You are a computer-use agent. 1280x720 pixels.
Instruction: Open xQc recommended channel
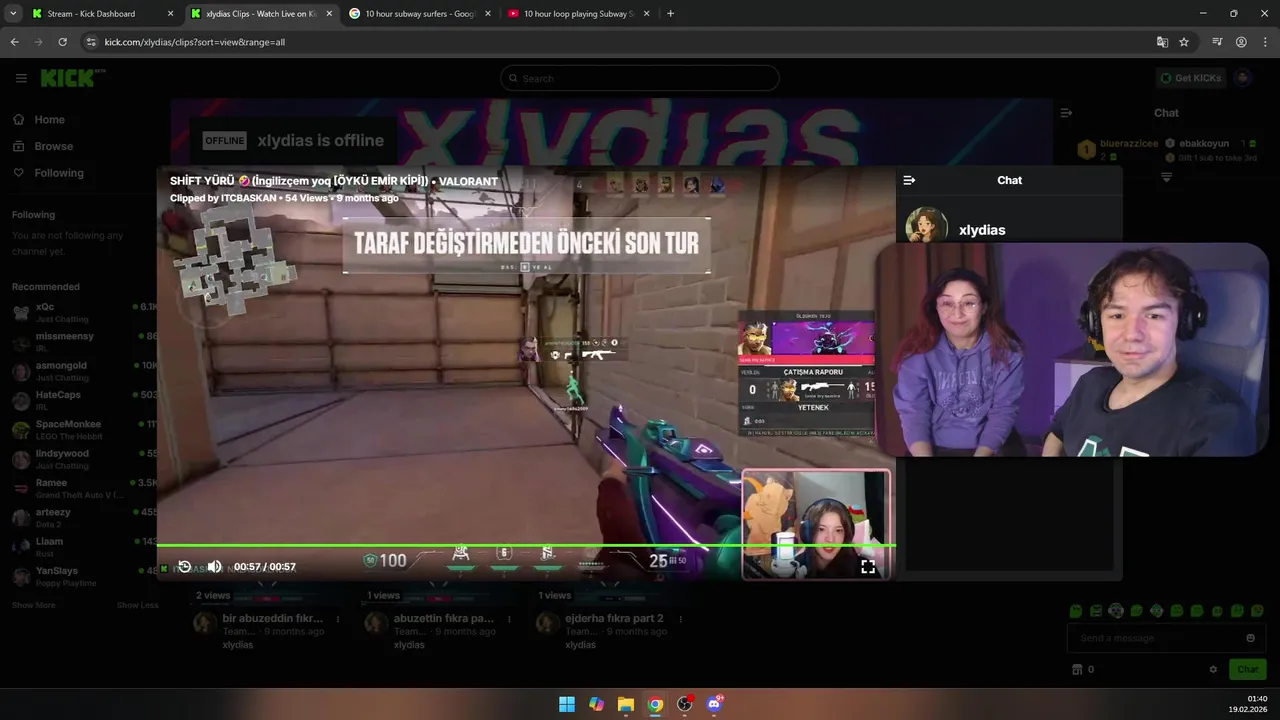point(84,312)
